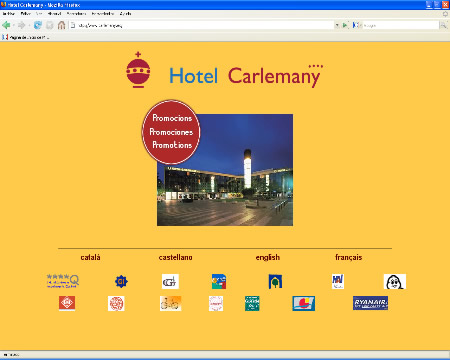Image resolution: width=450 pixels, height=360 pixels.
Task: Click the Michelin man logo
Action: pos(395,282)
